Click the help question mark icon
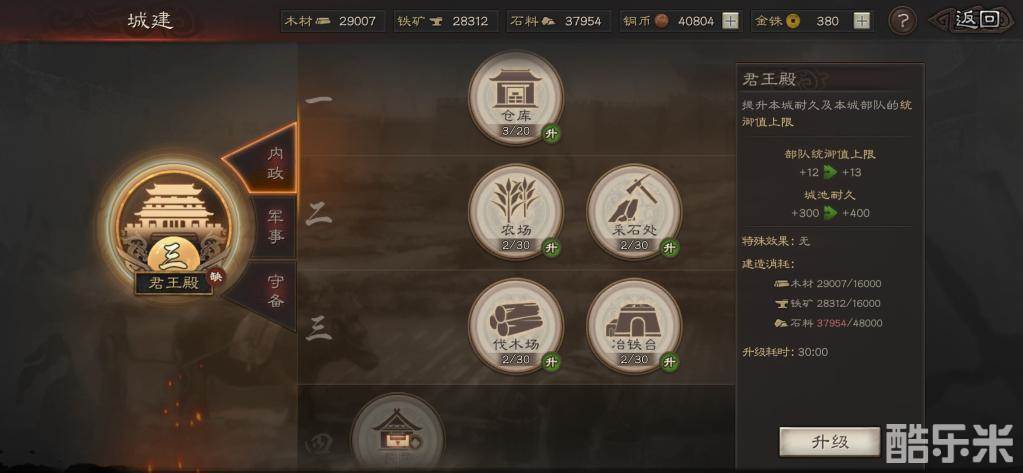 coord(902,22)
